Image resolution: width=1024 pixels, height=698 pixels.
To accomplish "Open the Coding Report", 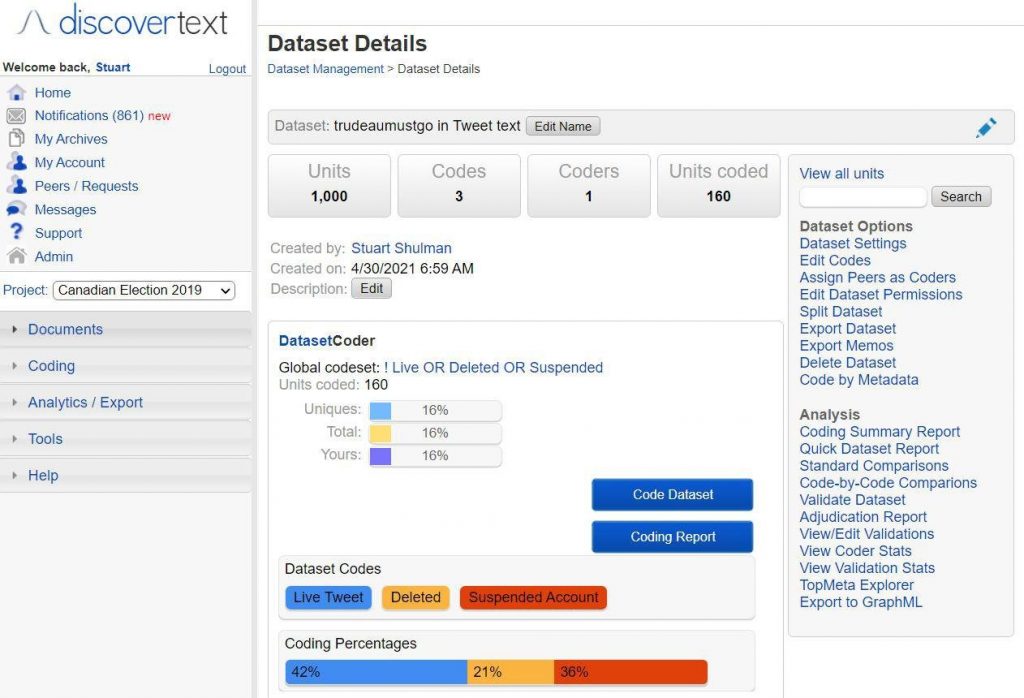I will 672,536.
